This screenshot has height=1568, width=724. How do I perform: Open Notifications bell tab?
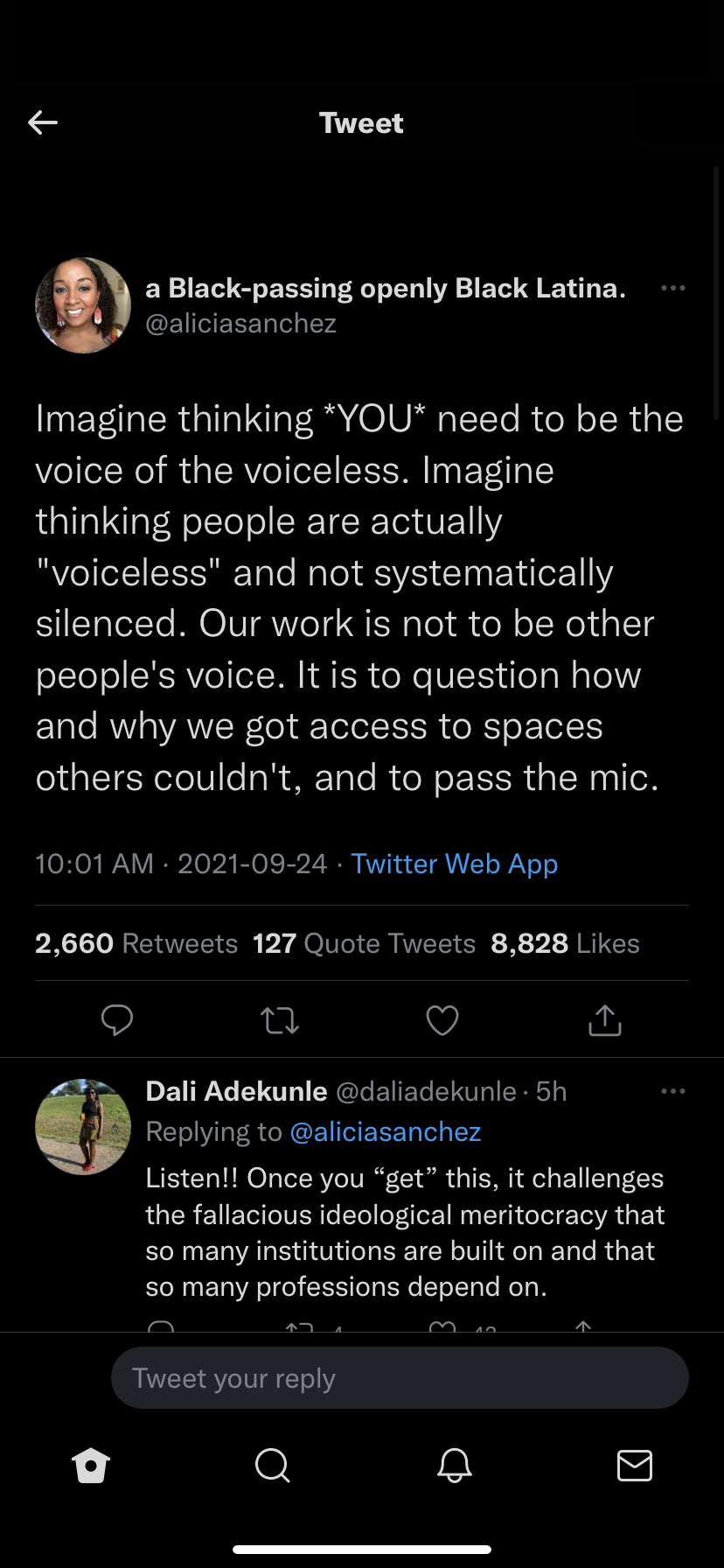click(454, 1465)
